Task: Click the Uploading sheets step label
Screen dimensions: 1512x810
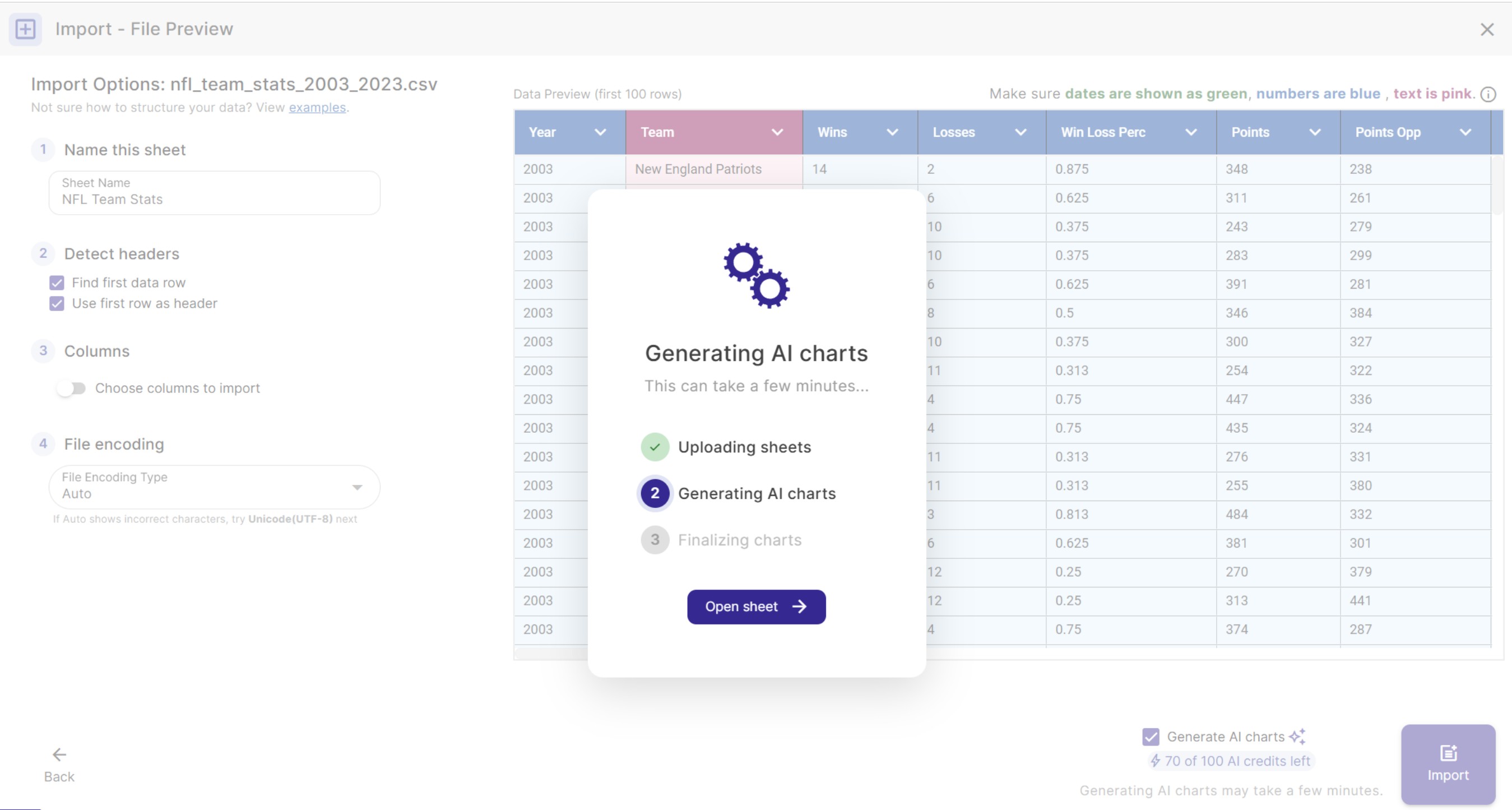Action: [x=744, y=447]
